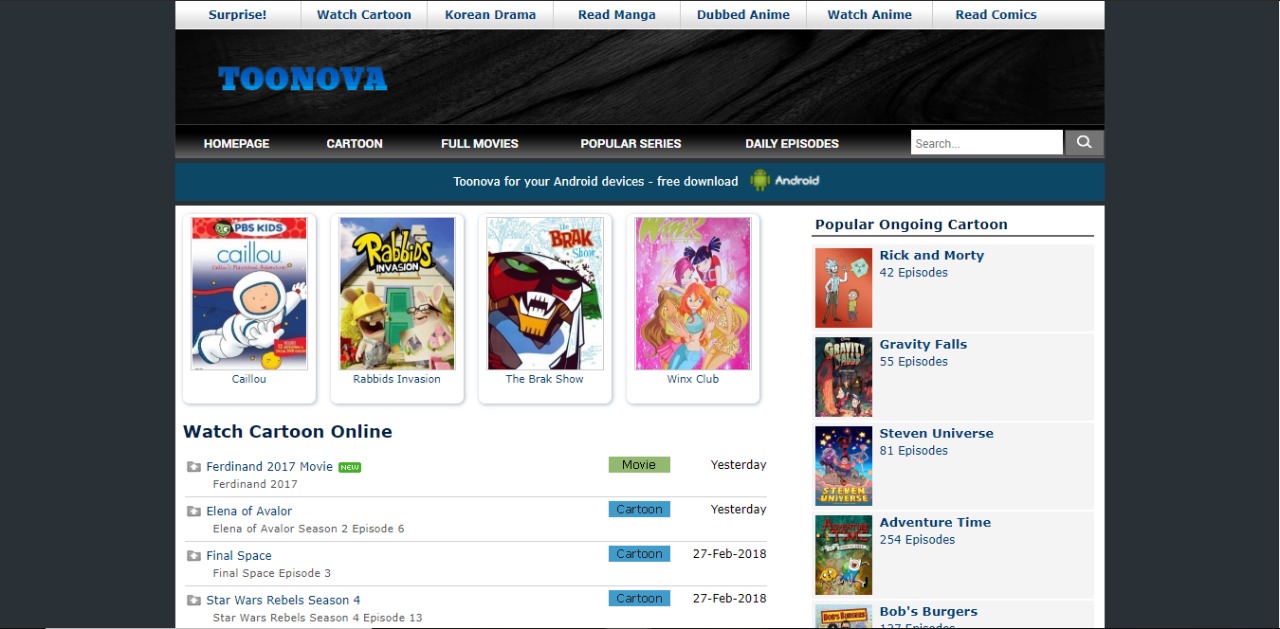This screenshot has height=629, width=1280.
Task: Click the NEW badge next to Ferdinand
Action: [x=349, y=467]
